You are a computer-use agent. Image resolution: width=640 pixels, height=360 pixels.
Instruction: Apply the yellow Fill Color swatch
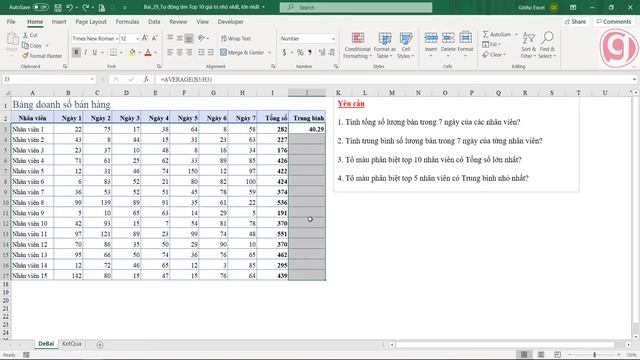[132, 53]
